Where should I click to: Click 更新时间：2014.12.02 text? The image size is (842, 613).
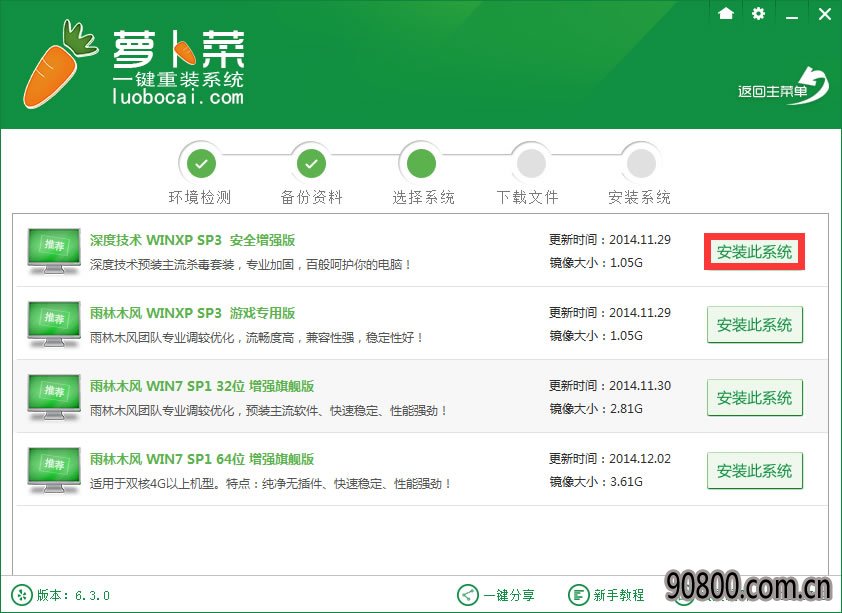(609, 458)
